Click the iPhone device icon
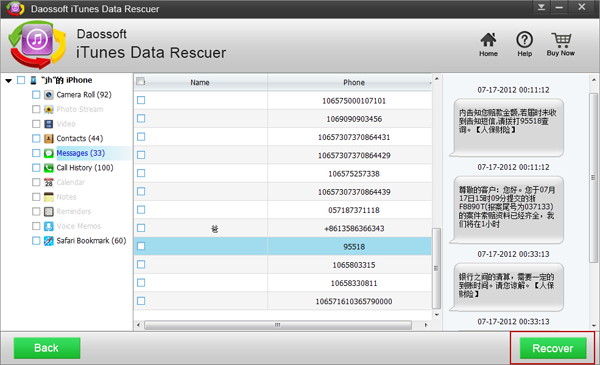Screen dimensions: 600x365 [x=34, y=80]
